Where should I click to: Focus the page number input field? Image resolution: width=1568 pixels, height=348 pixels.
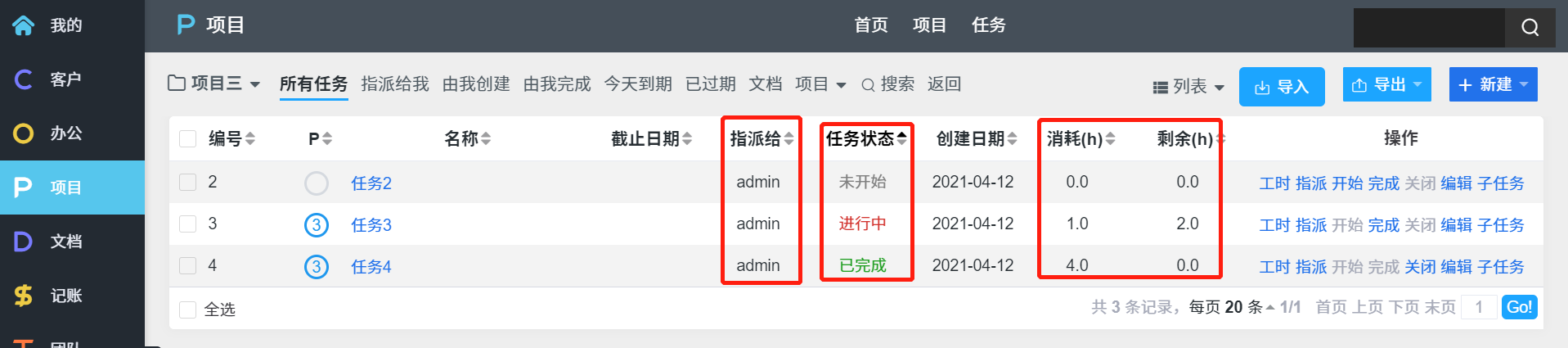pos(1479,307)
